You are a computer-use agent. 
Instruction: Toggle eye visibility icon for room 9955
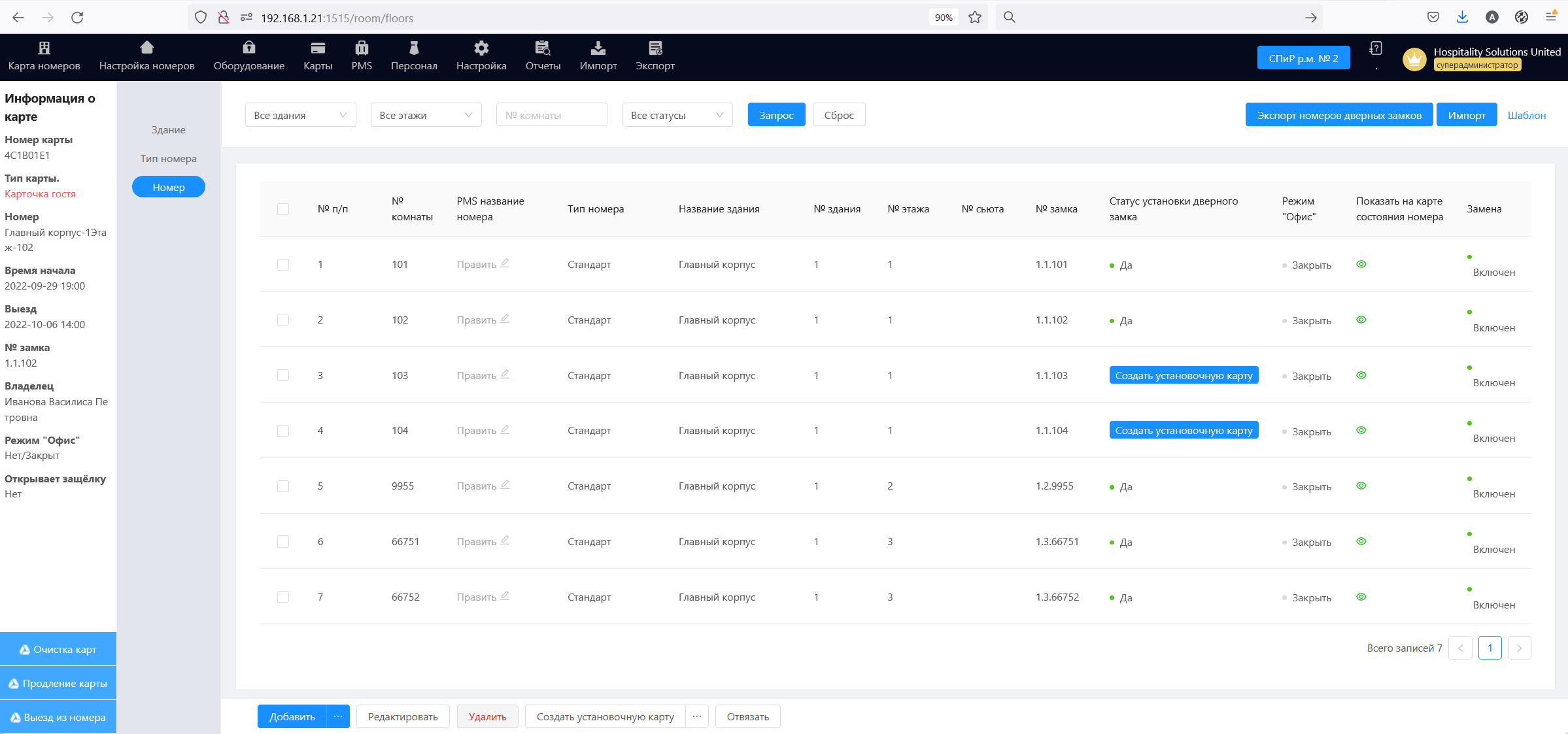pyautogui.click(x=1361, y=486)
